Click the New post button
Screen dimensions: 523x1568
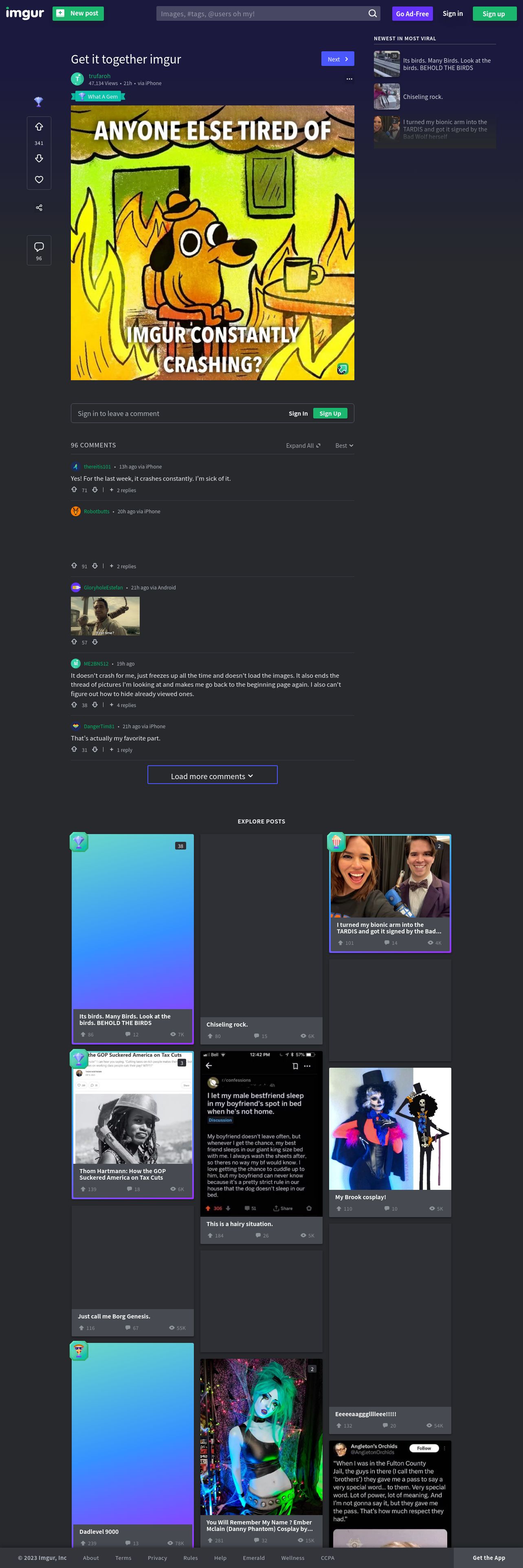pos(78,13)
